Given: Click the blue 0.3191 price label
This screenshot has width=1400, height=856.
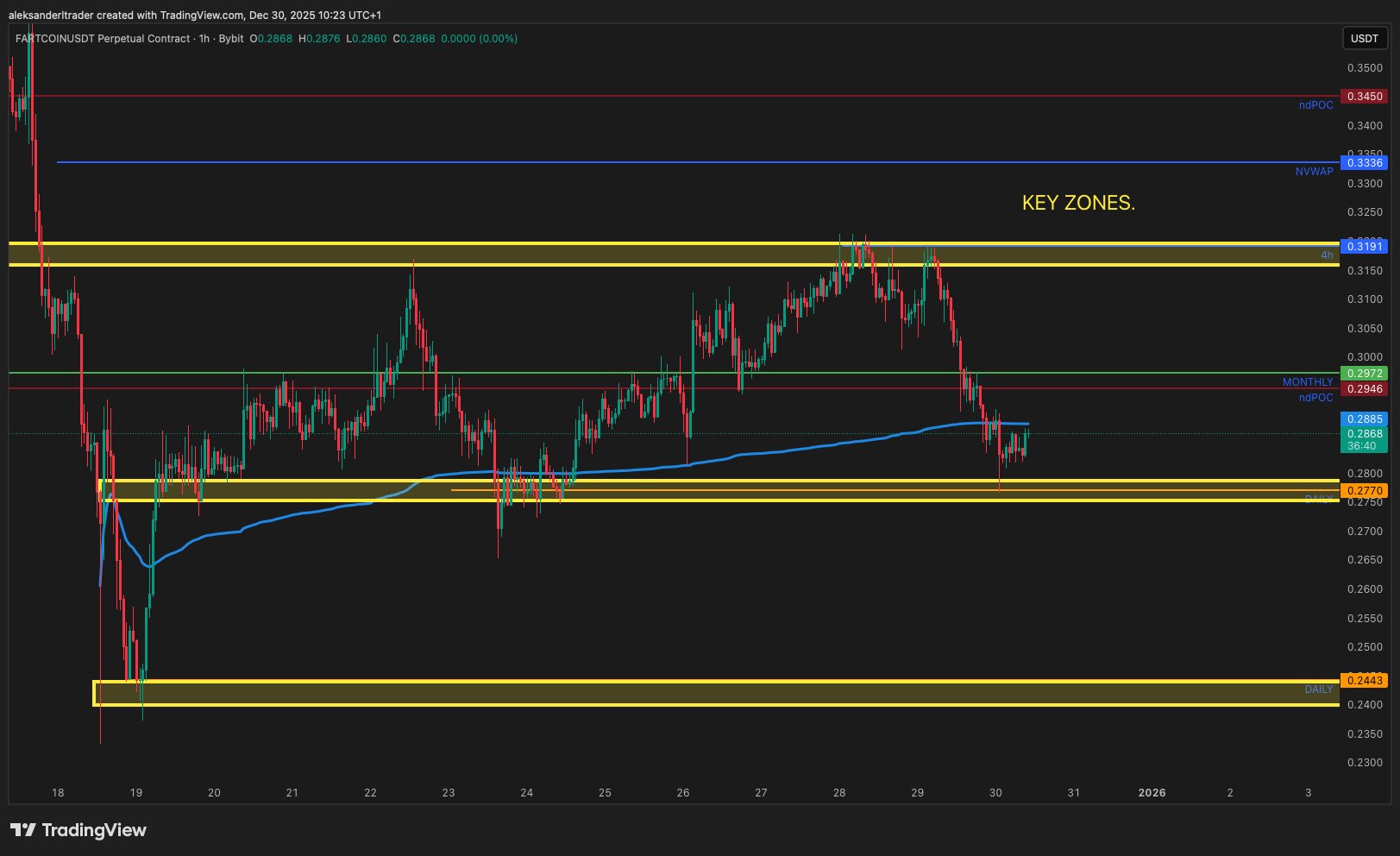Looking at the screenshot, I should coord(1364,246).
